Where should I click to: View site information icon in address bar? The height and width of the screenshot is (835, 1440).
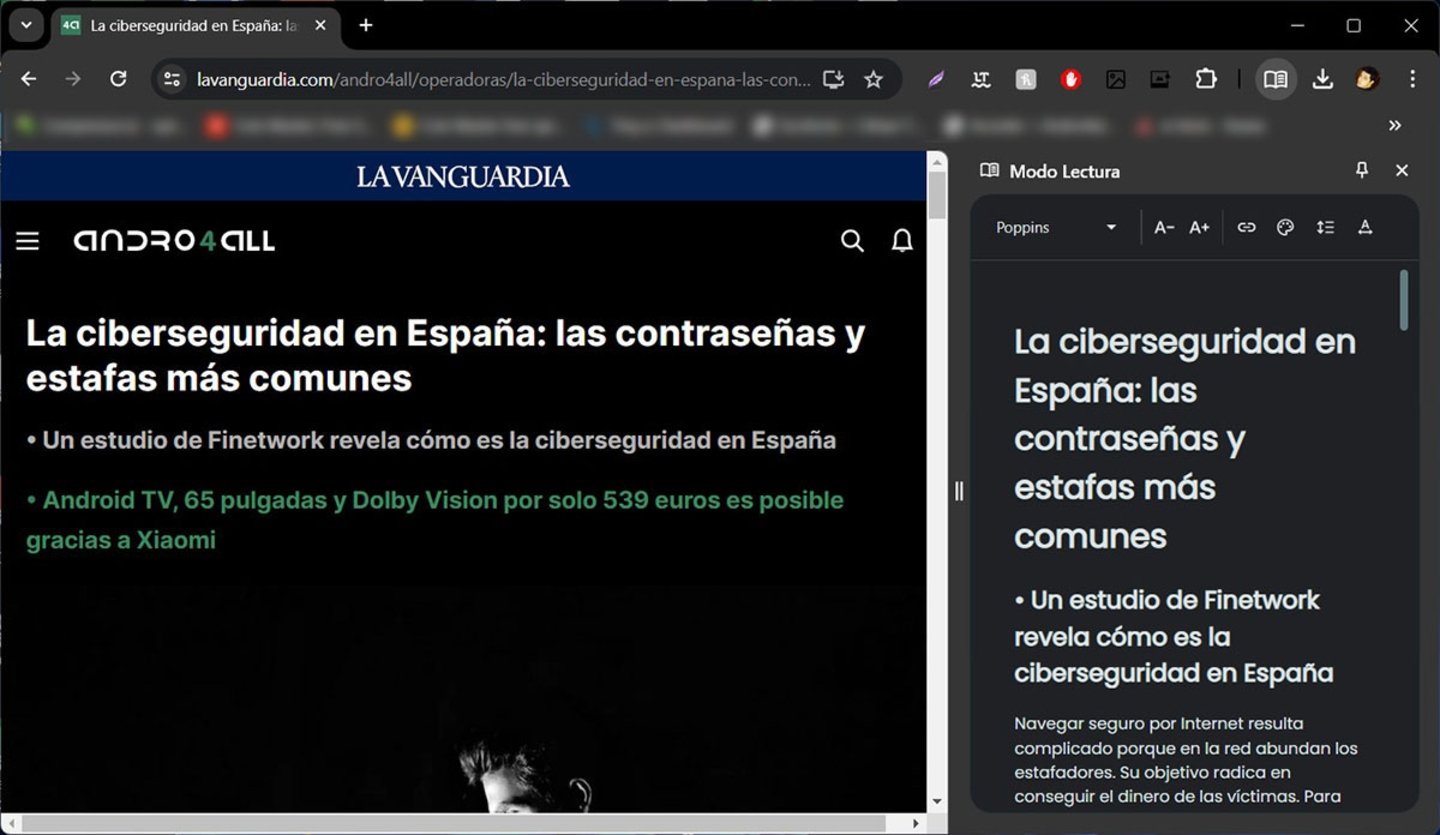coord(172,79)
